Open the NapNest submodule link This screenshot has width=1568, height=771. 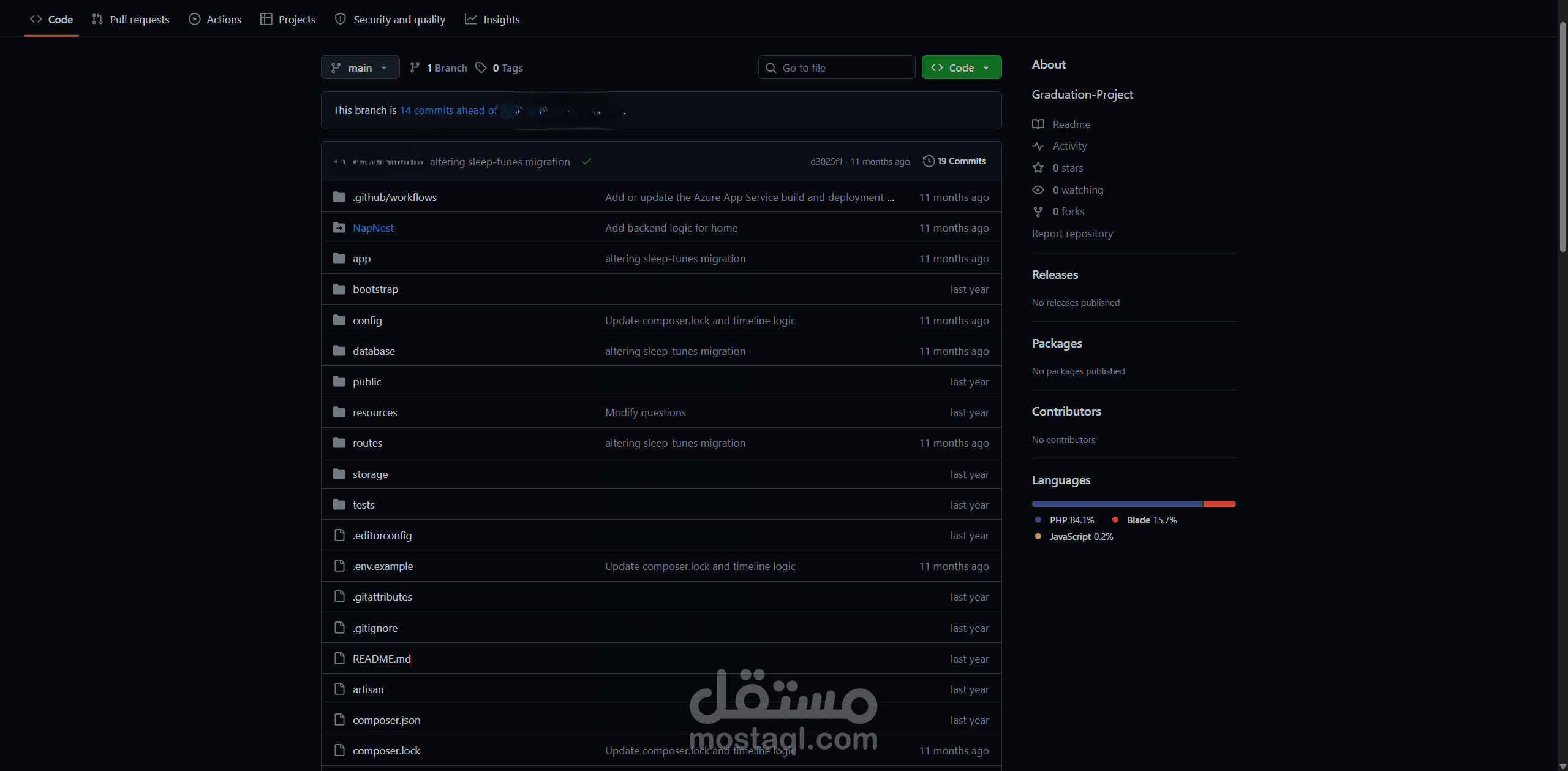click(x=373, y=227)
